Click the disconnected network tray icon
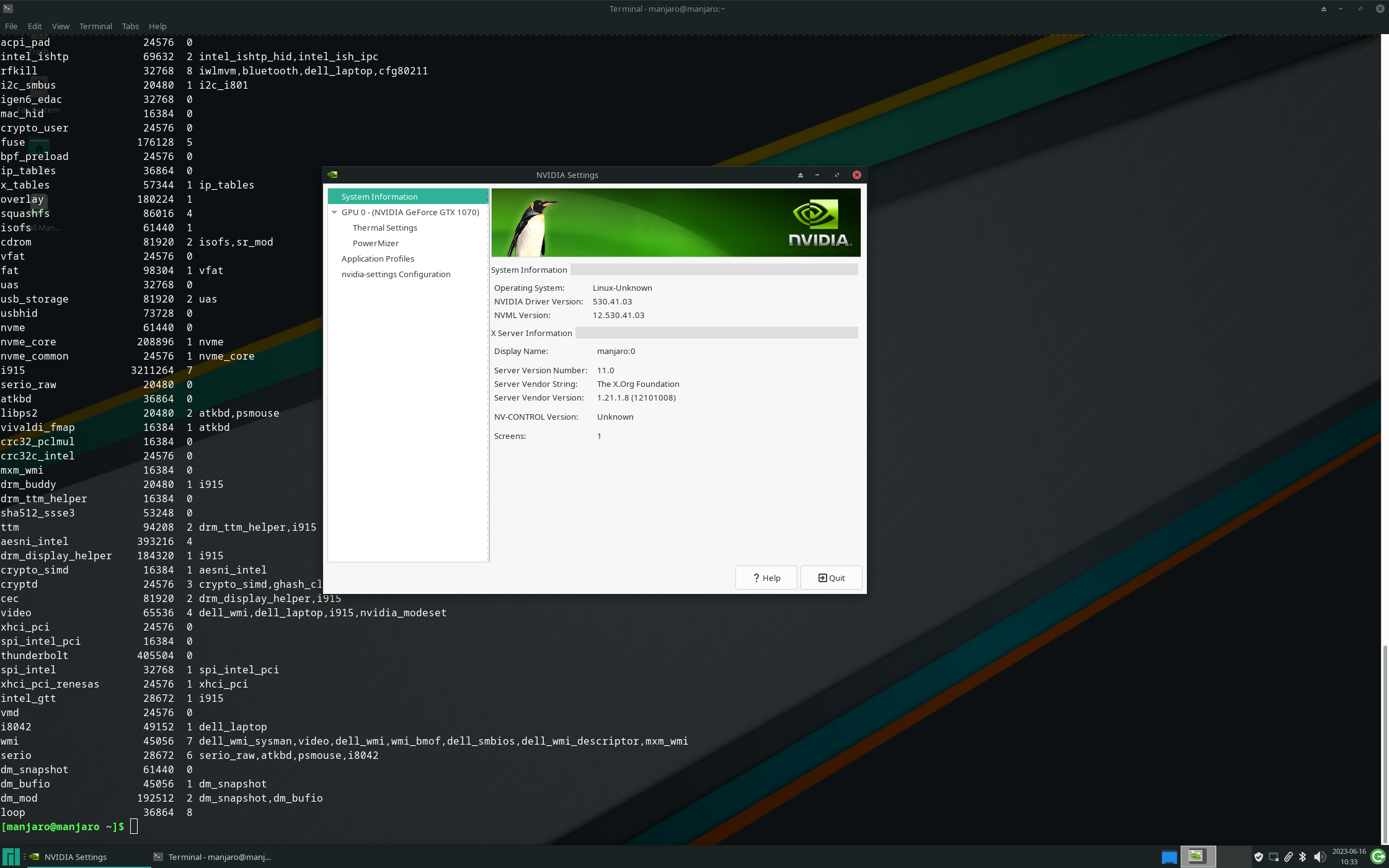 click(1273, 857)
